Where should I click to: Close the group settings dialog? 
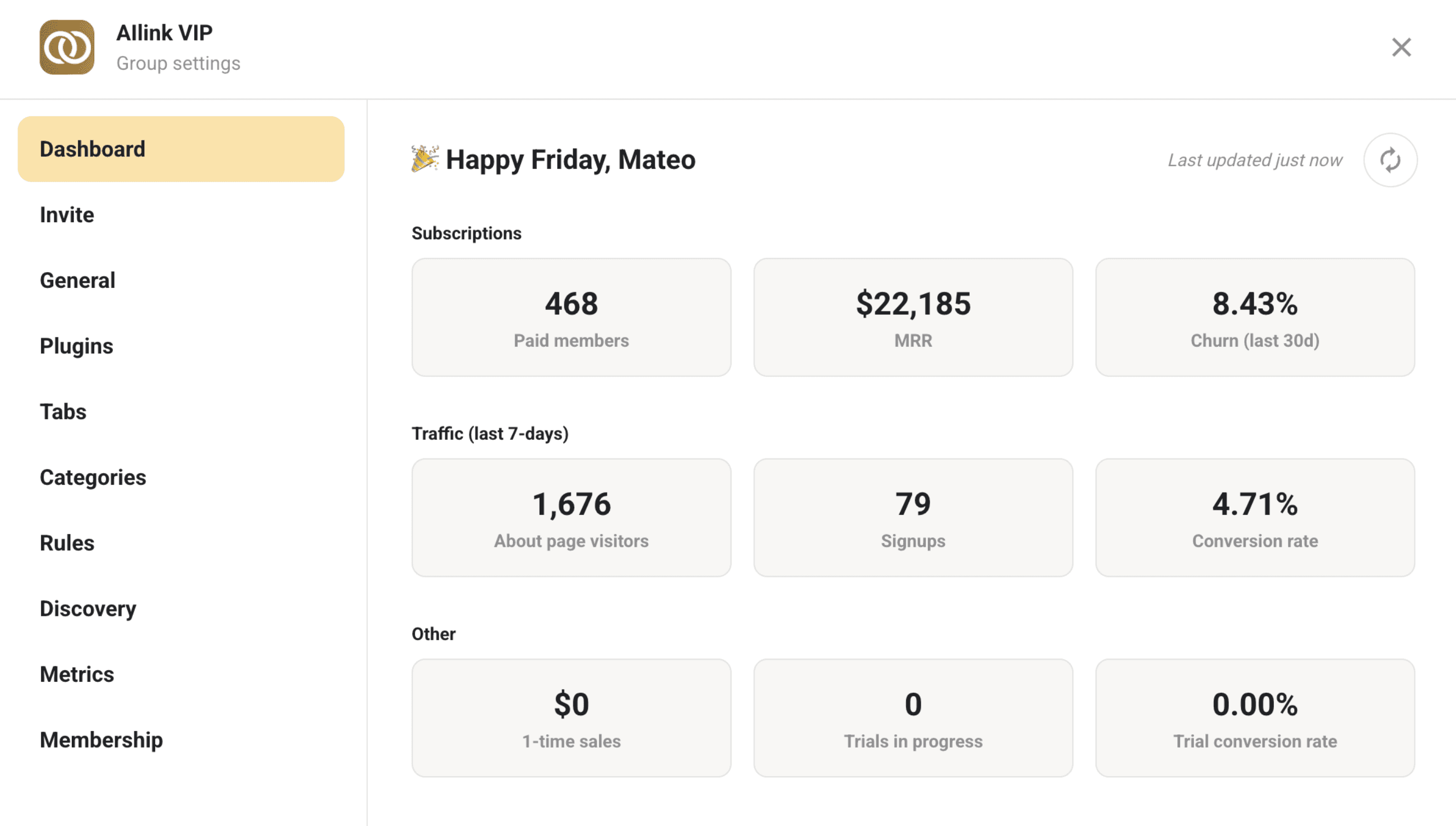[1401, 47]
